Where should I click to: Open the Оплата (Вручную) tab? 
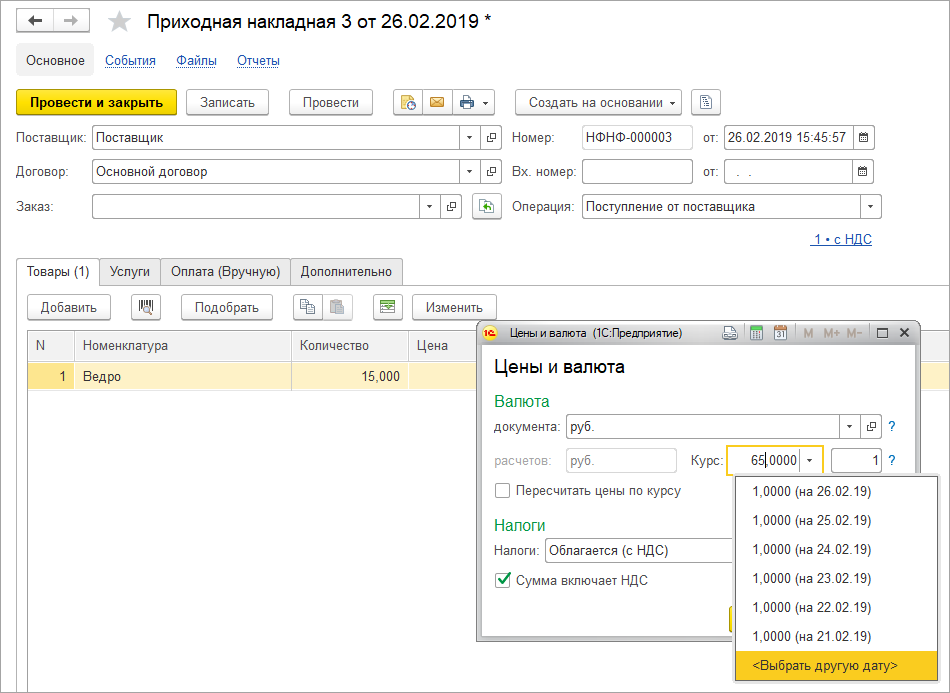(225, 271)
